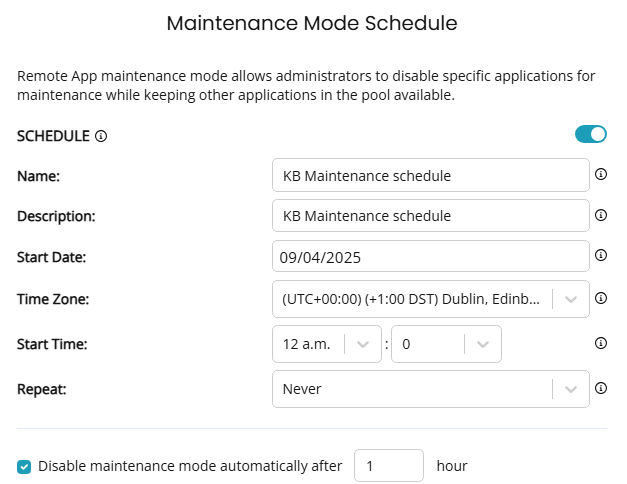Image resolution: width=627 pixels, height=484 pixels.
Task: Expand the Repeat dropdown set to Never
Action: (431, 389)
